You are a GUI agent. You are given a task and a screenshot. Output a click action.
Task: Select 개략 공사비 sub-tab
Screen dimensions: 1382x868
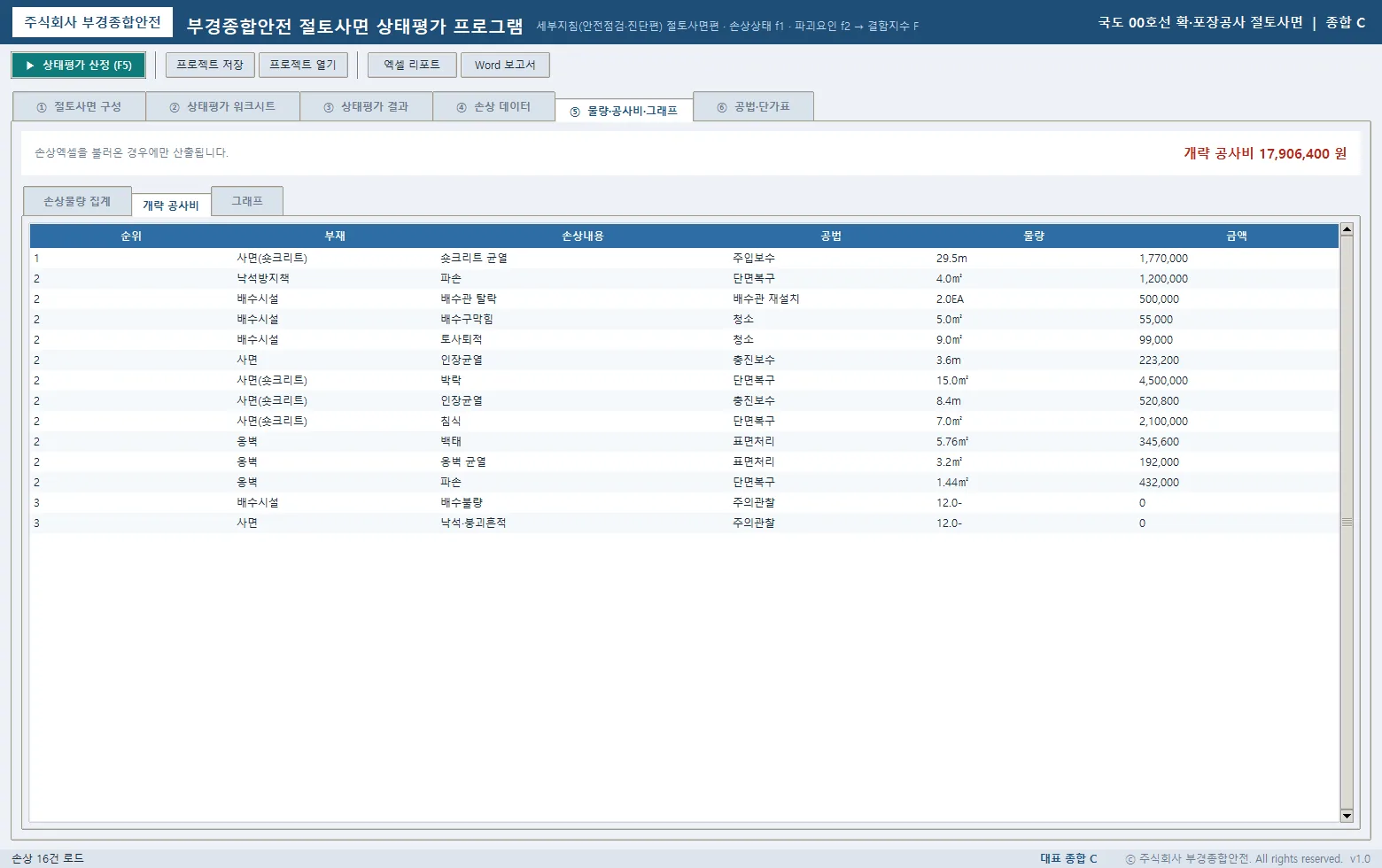coord(171,205)
